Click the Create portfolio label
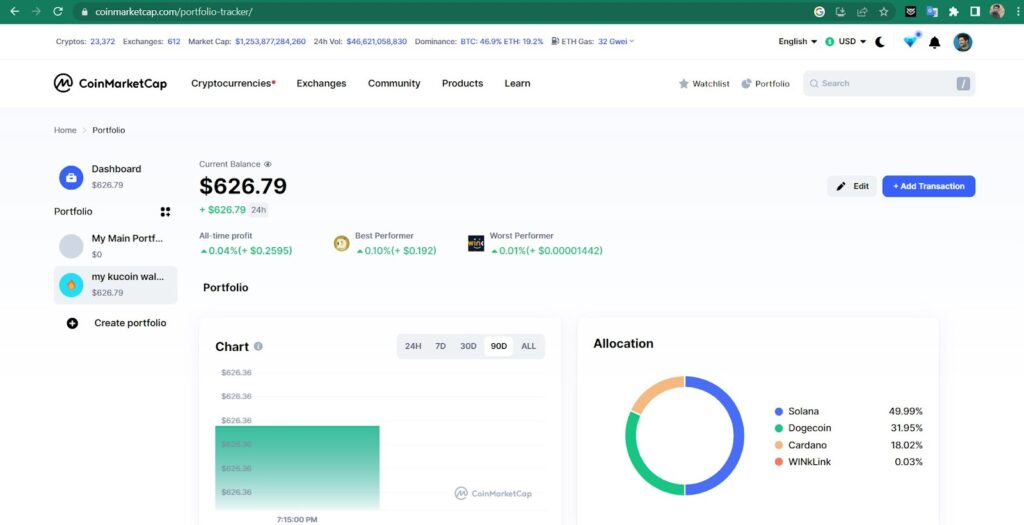1024x525 pixels. (130, 323)
